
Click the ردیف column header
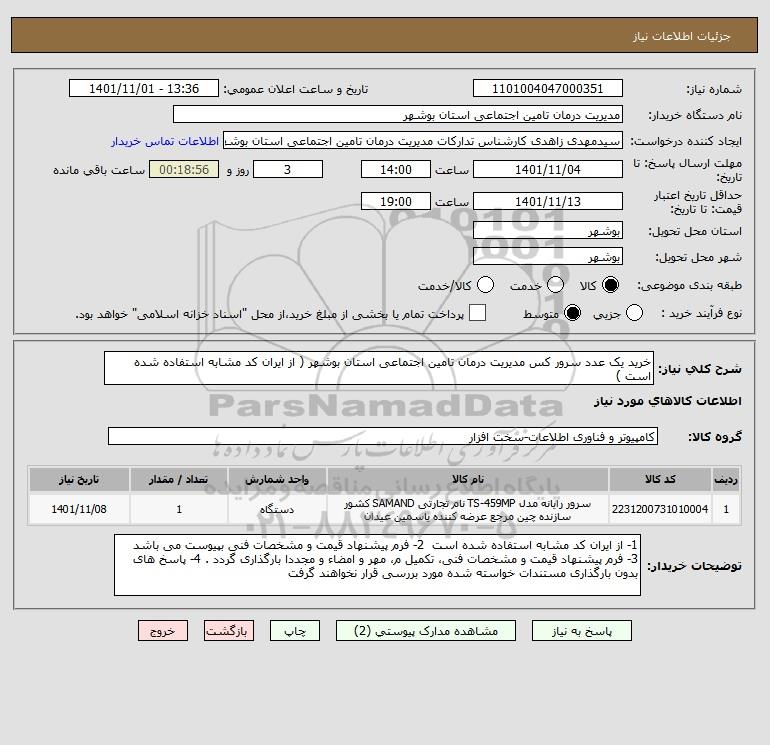point(726,479)
